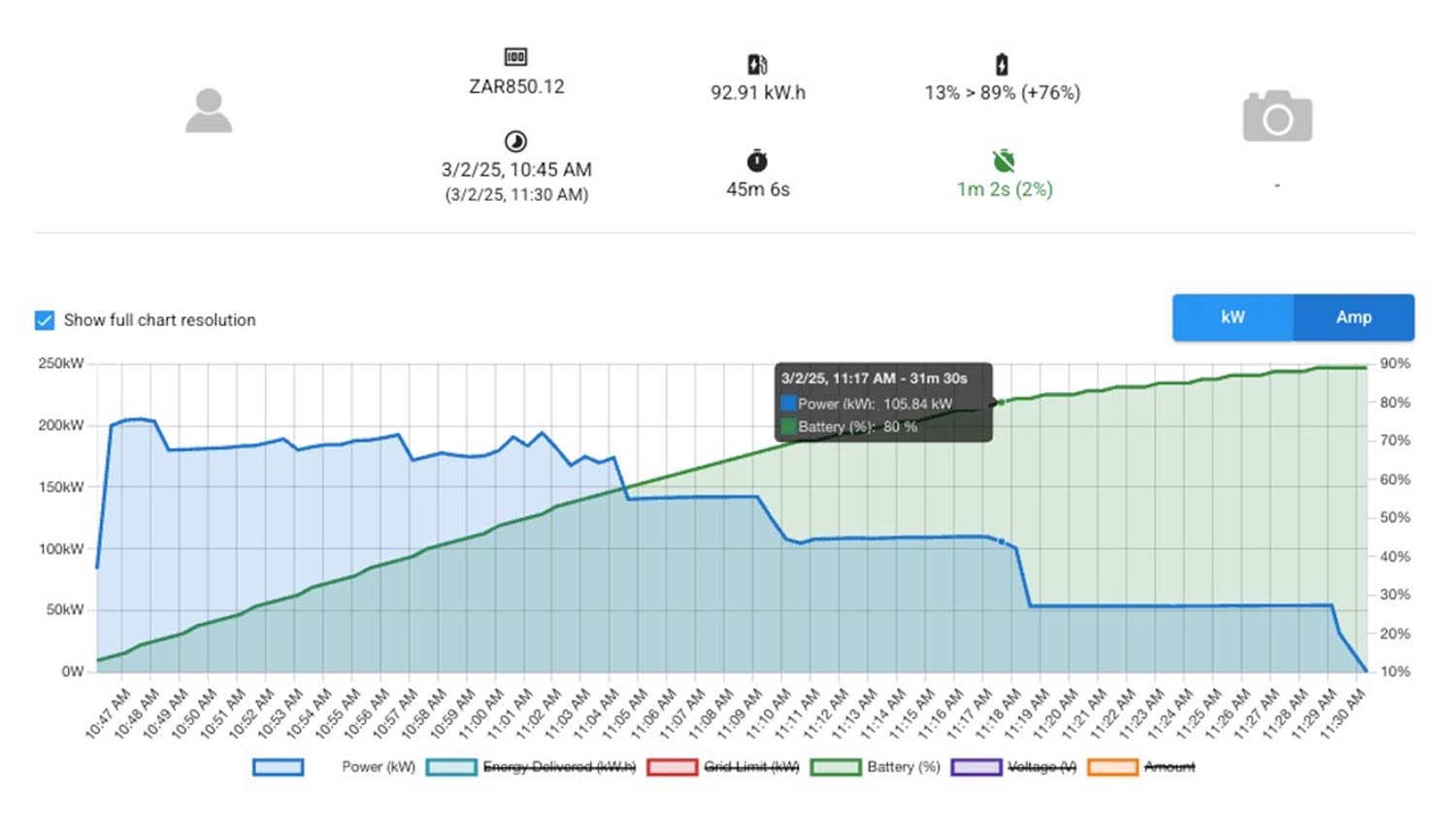This screenshot has width=1456, height=820.
Task: Click the 3/2/25, 10:45 AM start time
Action: click(x=516, y=170)
